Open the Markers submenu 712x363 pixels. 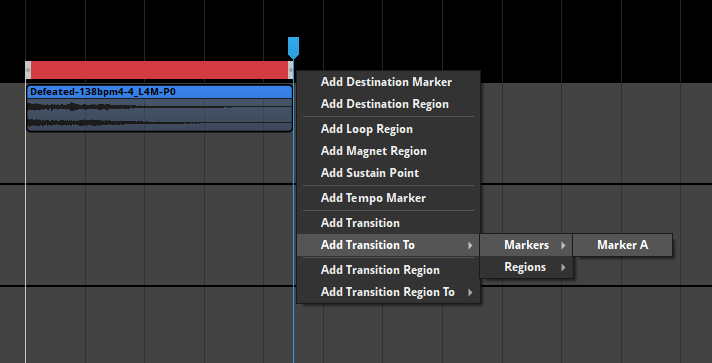click(527, 245)
